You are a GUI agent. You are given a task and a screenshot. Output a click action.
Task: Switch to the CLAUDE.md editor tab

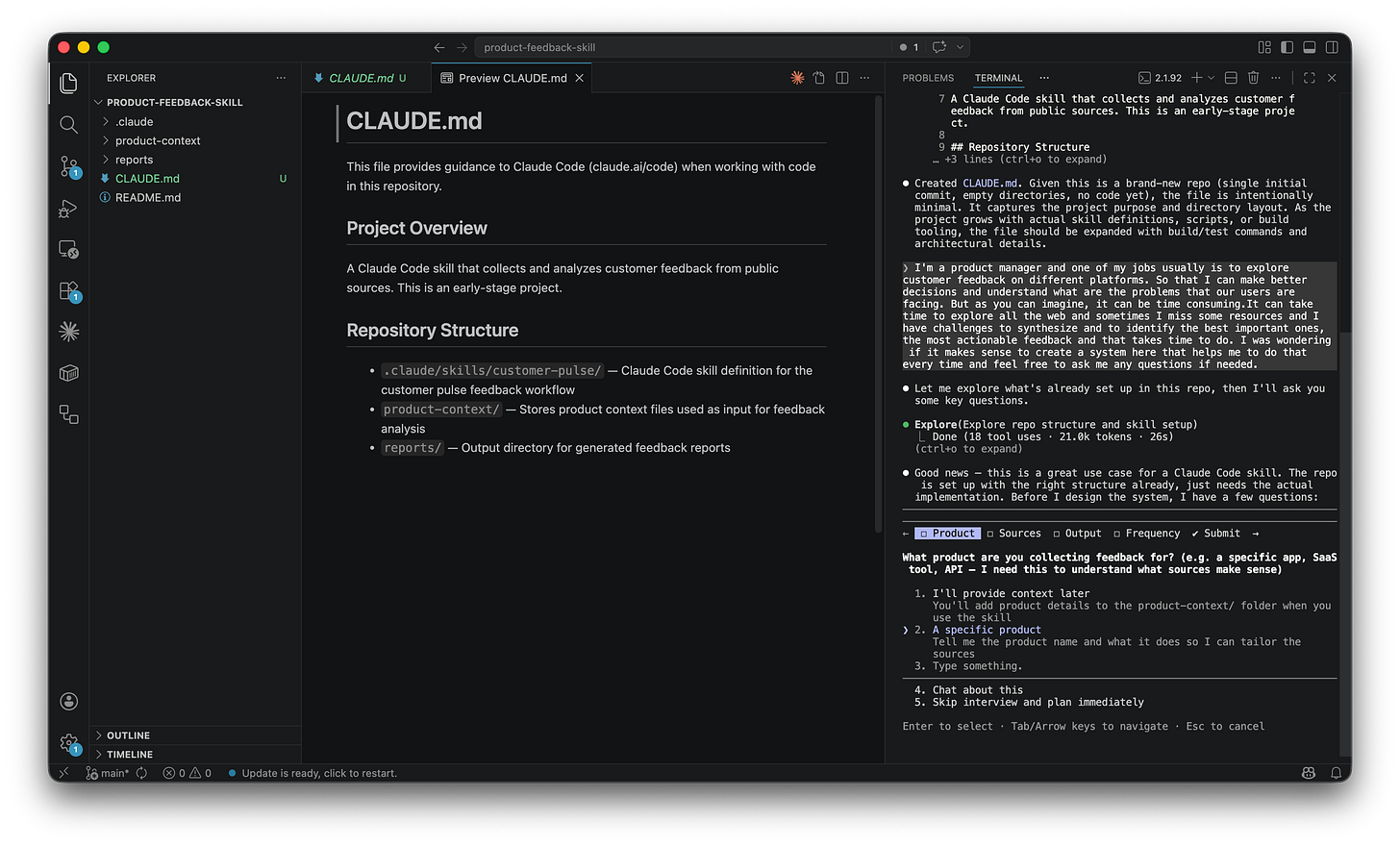(362, 77)
